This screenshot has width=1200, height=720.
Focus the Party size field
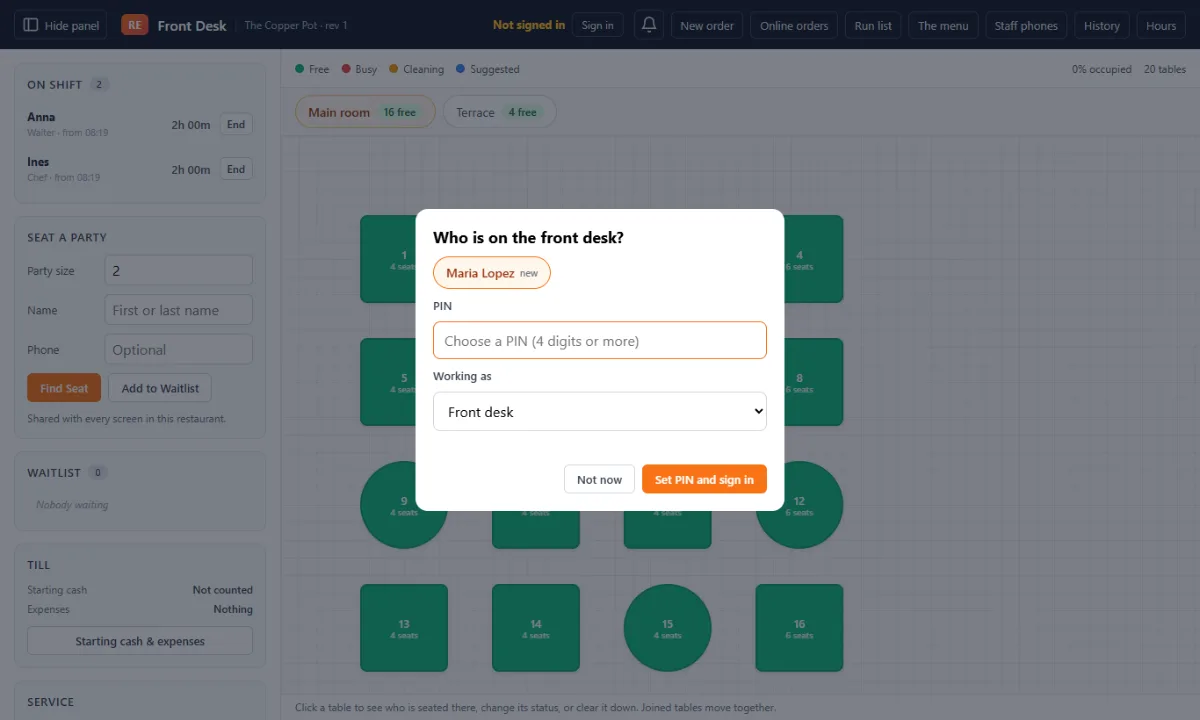pos(178,270)
